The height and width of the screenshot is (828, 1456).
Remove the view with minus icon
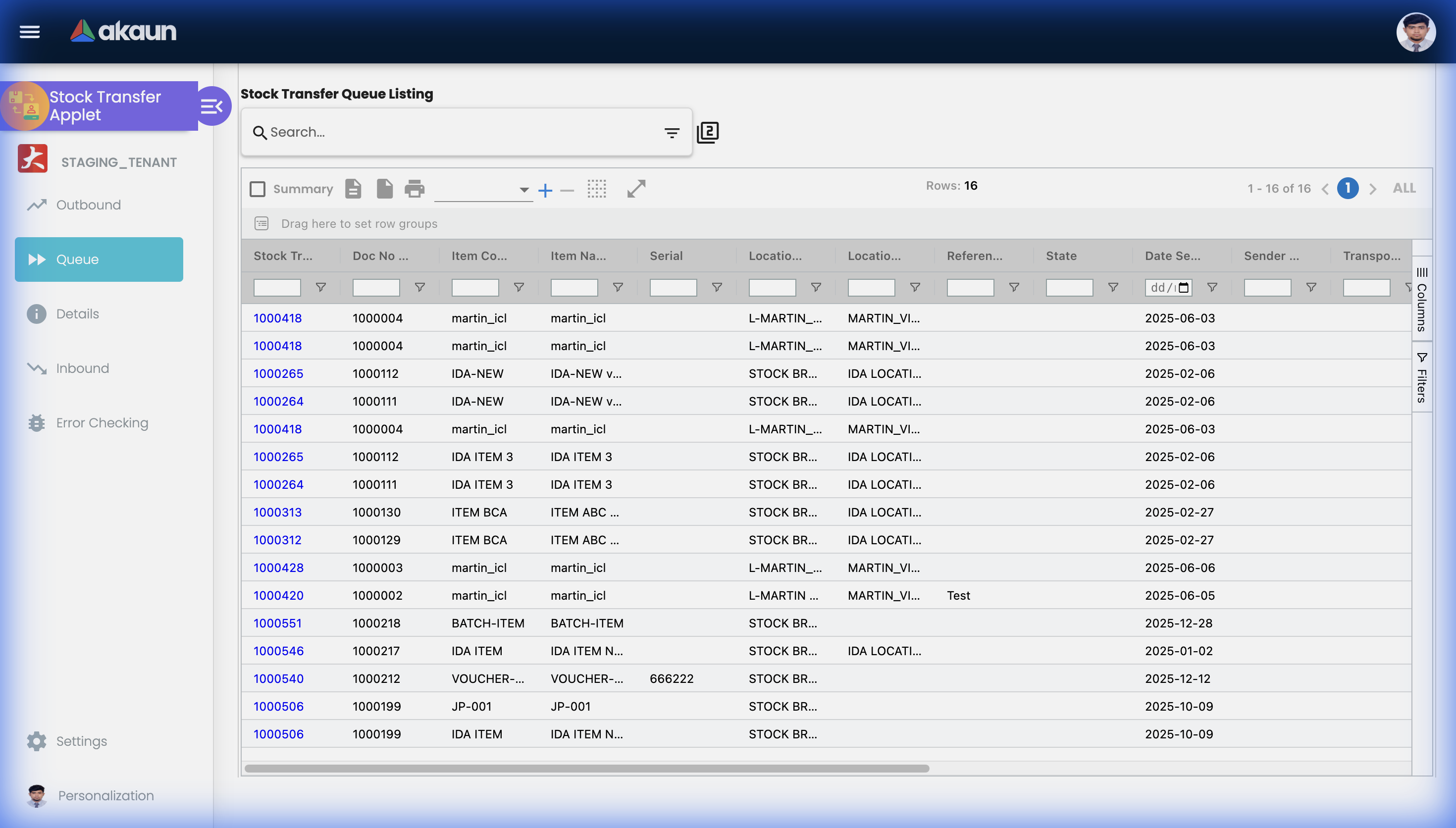point(567,191)
